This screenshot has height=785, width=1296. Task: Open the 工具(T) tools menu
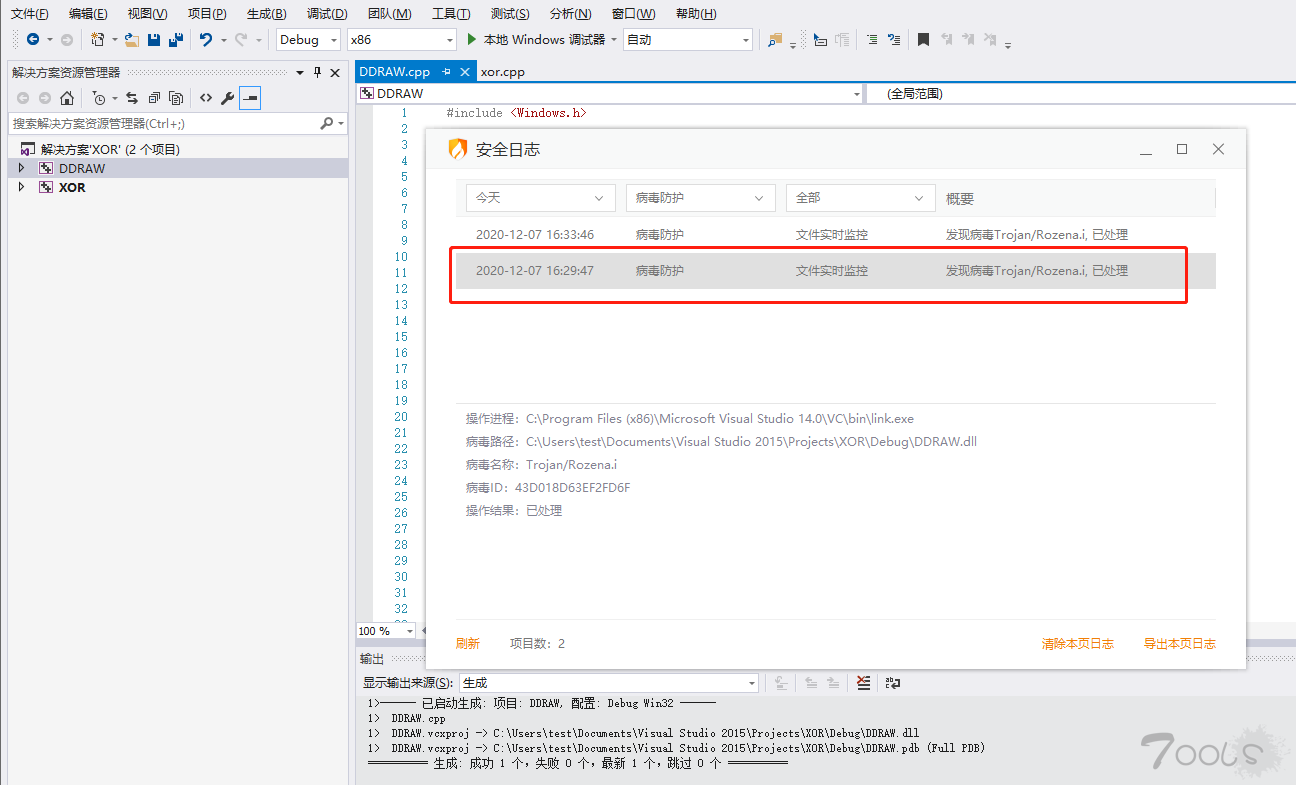point(451,14)
